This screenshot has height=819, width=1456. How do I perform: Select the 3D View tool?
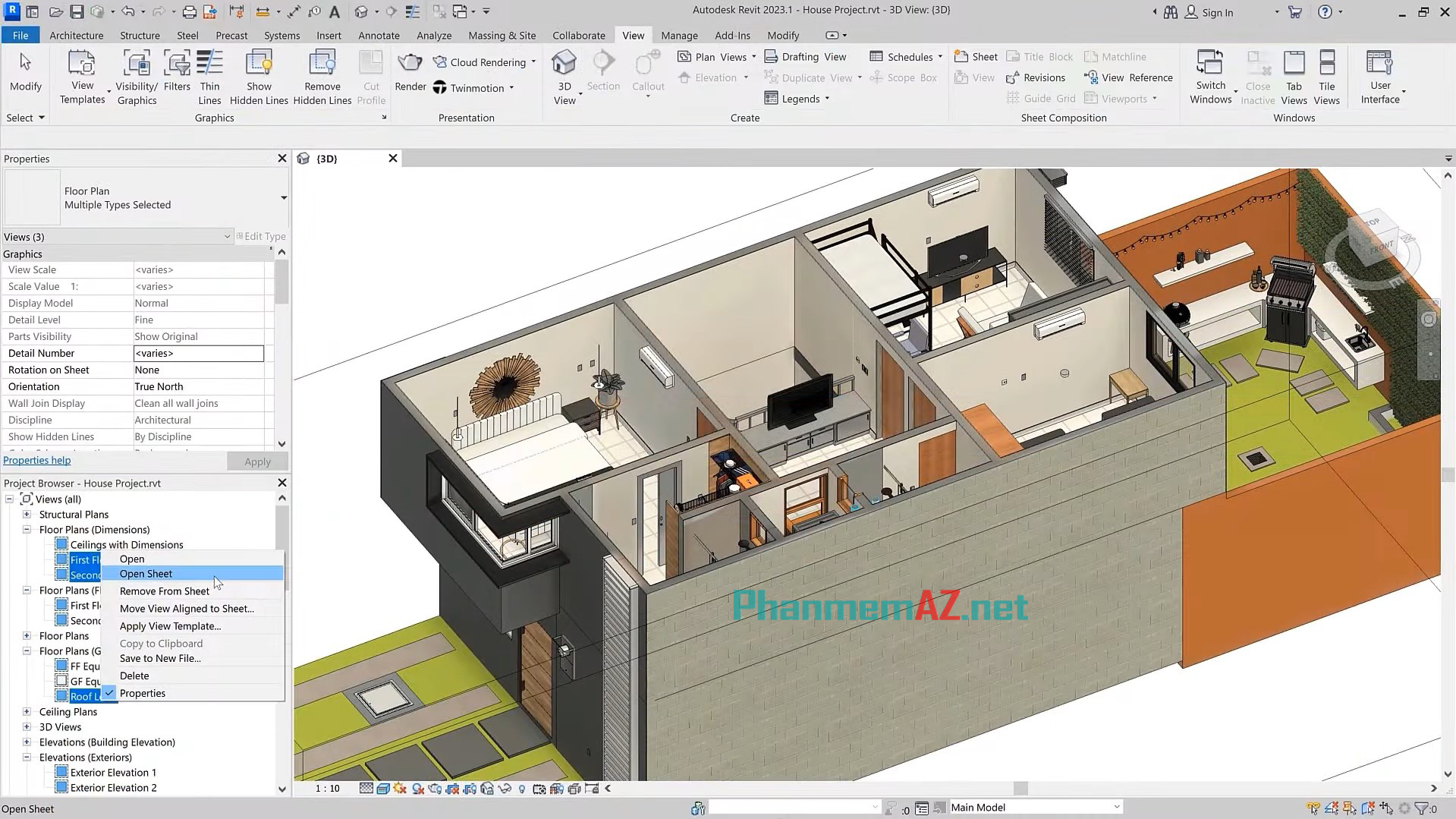(564, 74)
